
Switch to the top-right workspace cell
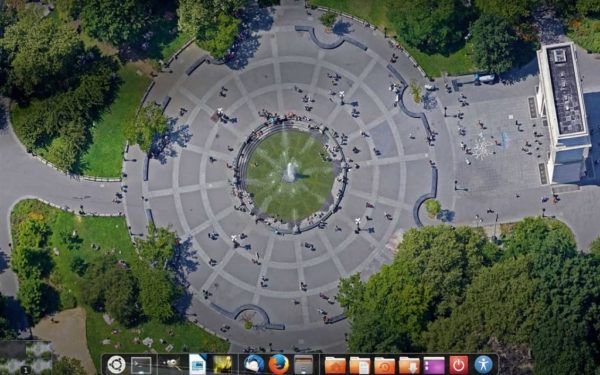(39, 349)
